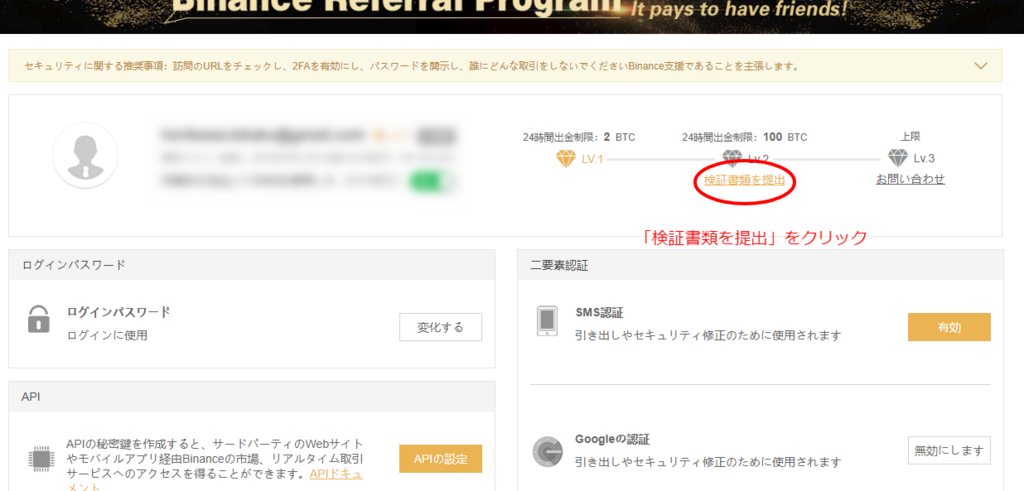Click the Google authenticator icon
The image size is (1024, 491).
click(547, 452)
